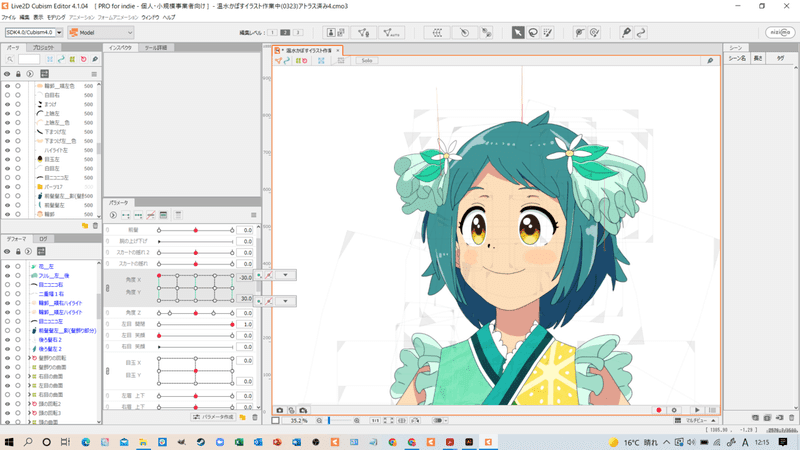The image size is (800, 450).
Task: Expand 顔の回転3 deformer tree node
Action: click(30, 413)
